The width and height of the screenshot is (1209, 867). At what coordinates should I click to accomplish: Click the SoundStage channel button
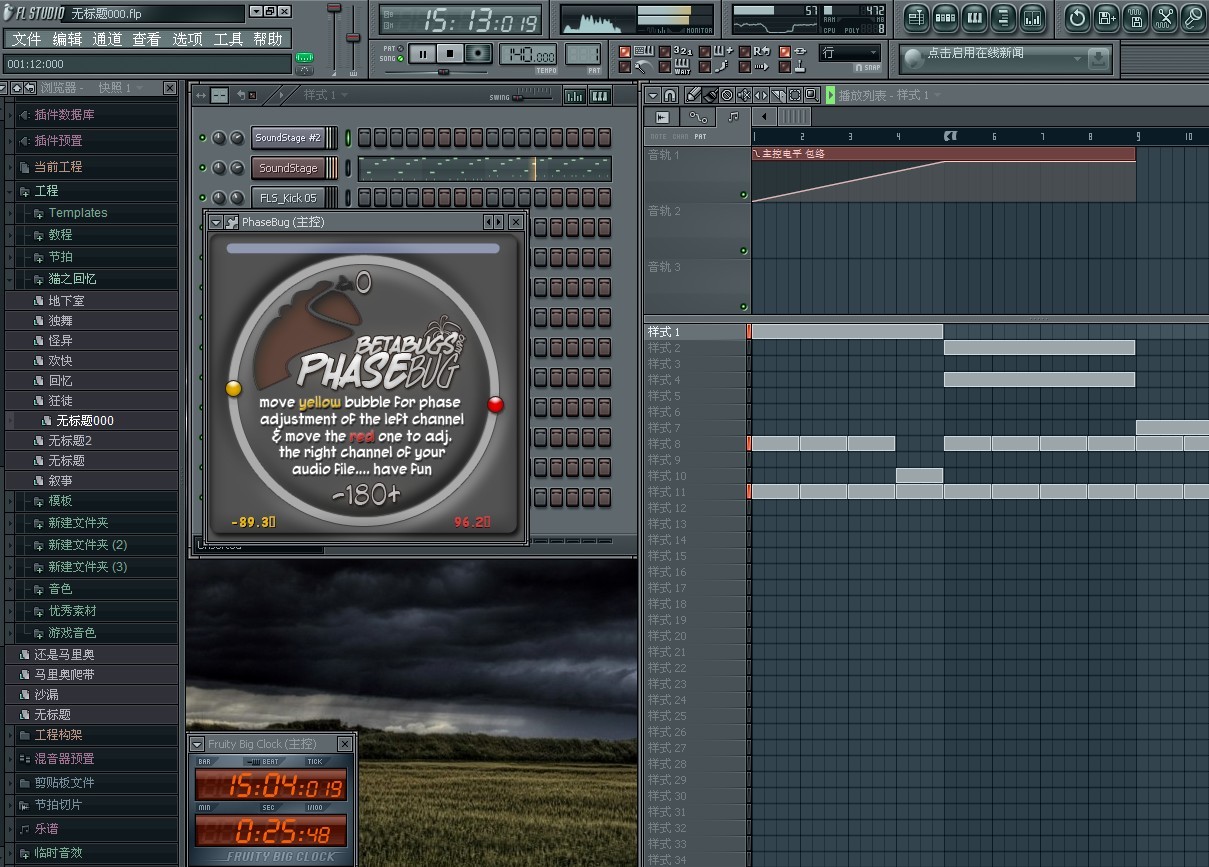(288, 168)
